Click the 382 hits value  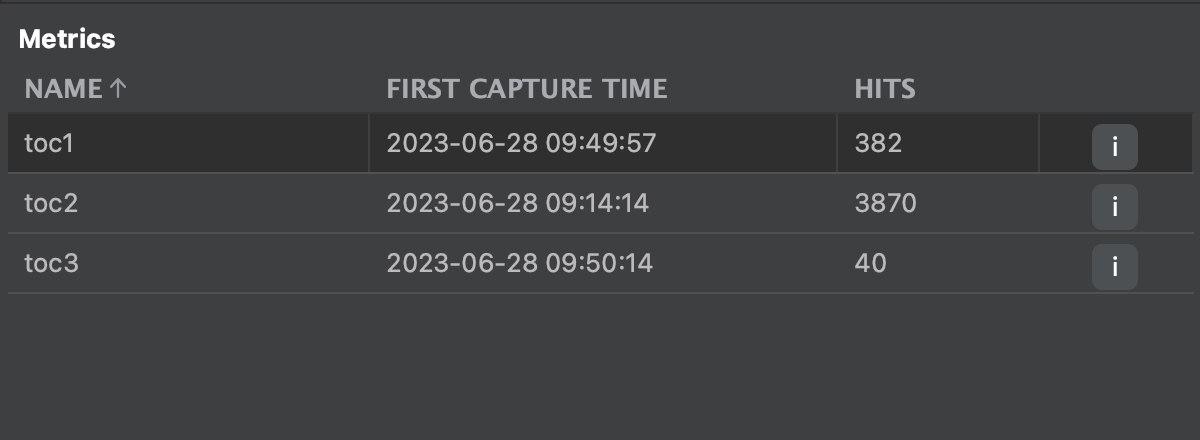878,144
